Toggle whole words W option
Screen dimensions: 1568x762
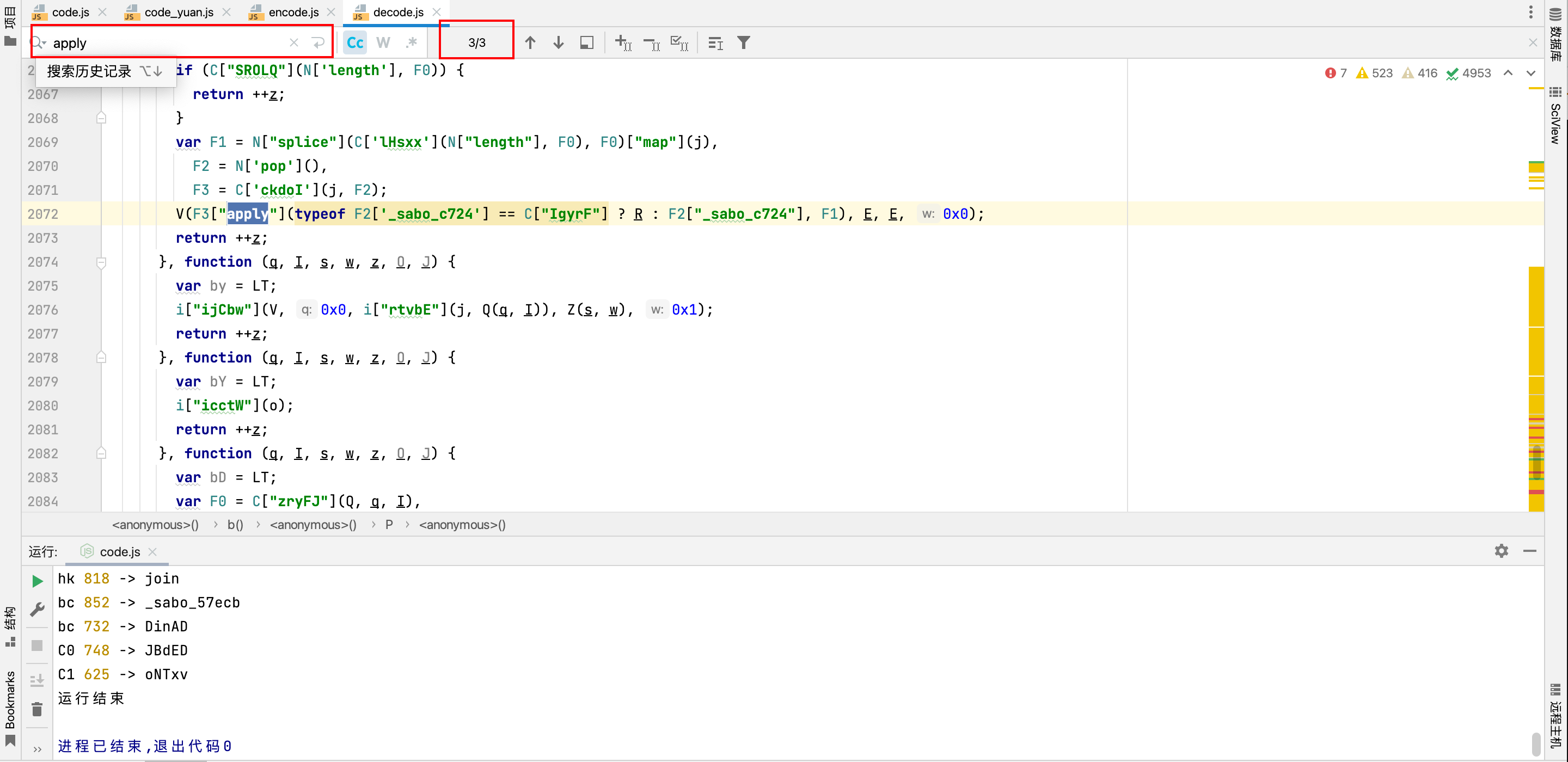pyautogui.click(x=383, y=42)
